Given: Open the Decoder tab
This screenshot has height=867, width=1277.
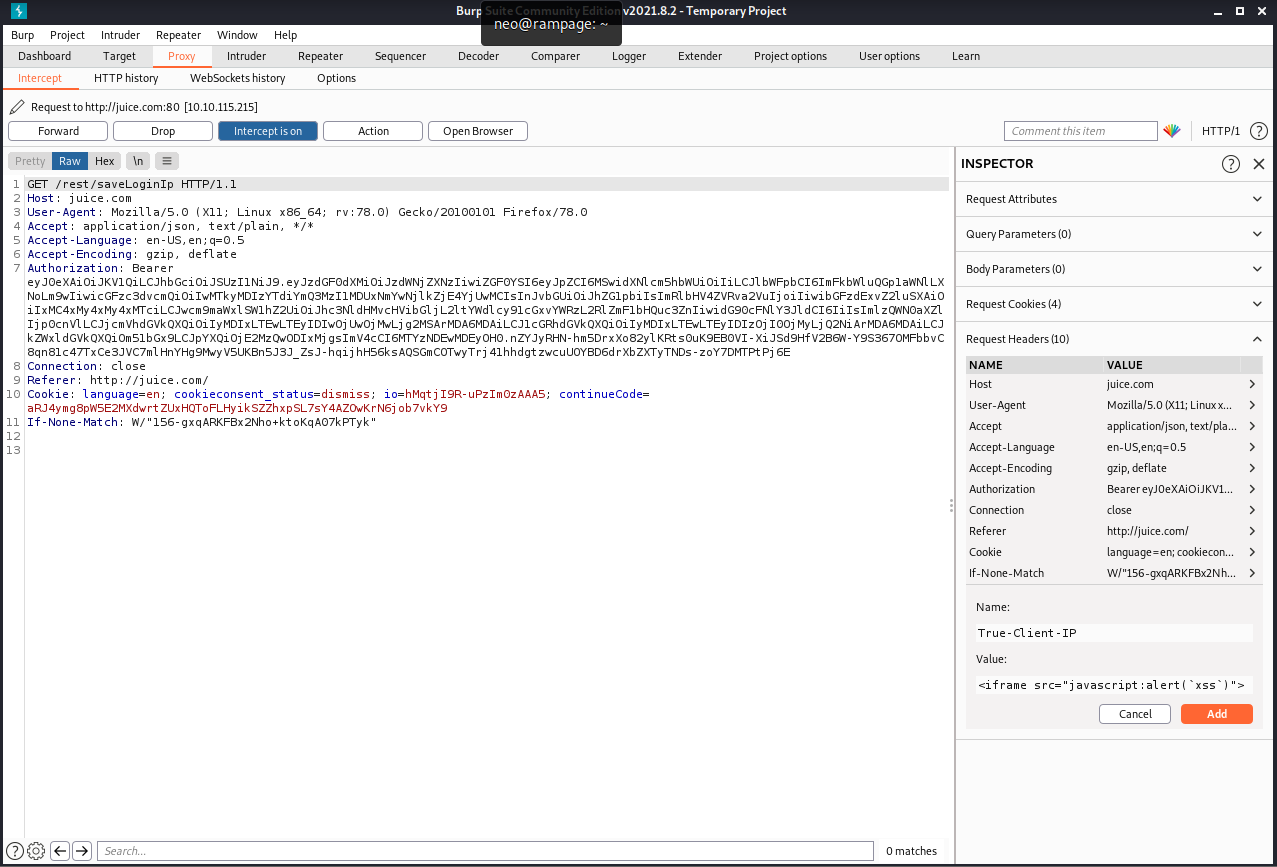Looking at the screenshot, I should pos(478,56).
